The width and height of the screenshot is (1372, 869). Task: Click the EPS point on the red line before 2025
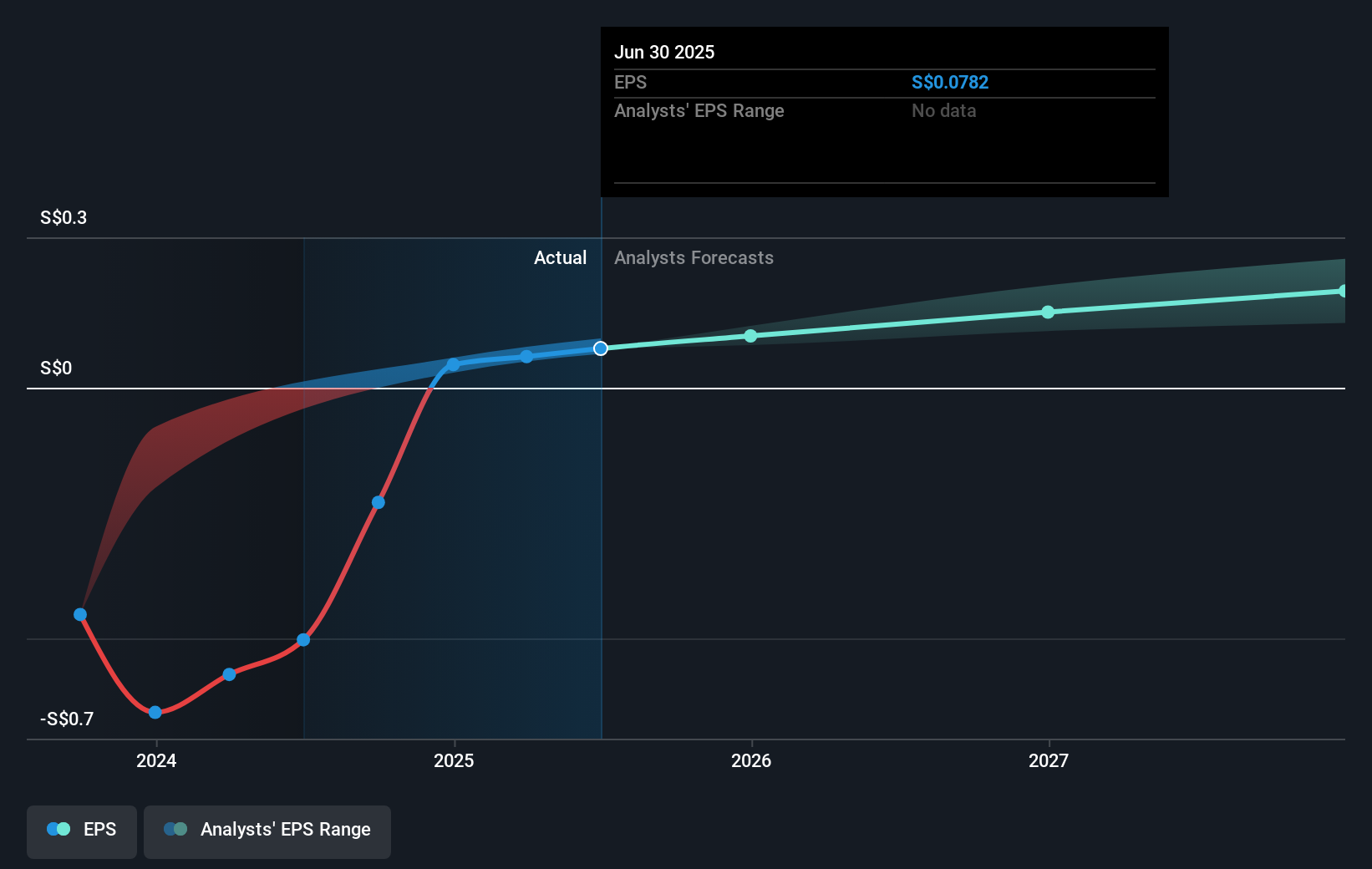(379, 503)
